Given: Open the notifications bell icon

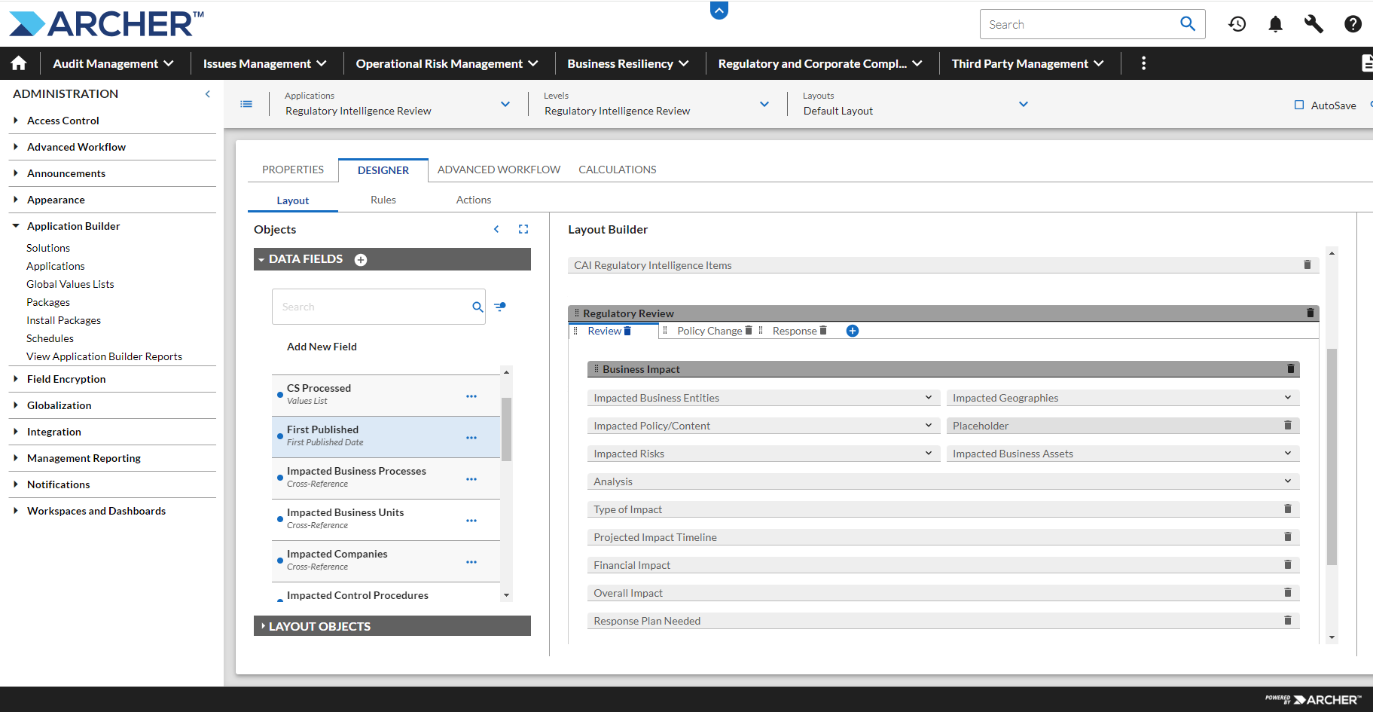Looking at the screenshot, I should pos(1275,24).
